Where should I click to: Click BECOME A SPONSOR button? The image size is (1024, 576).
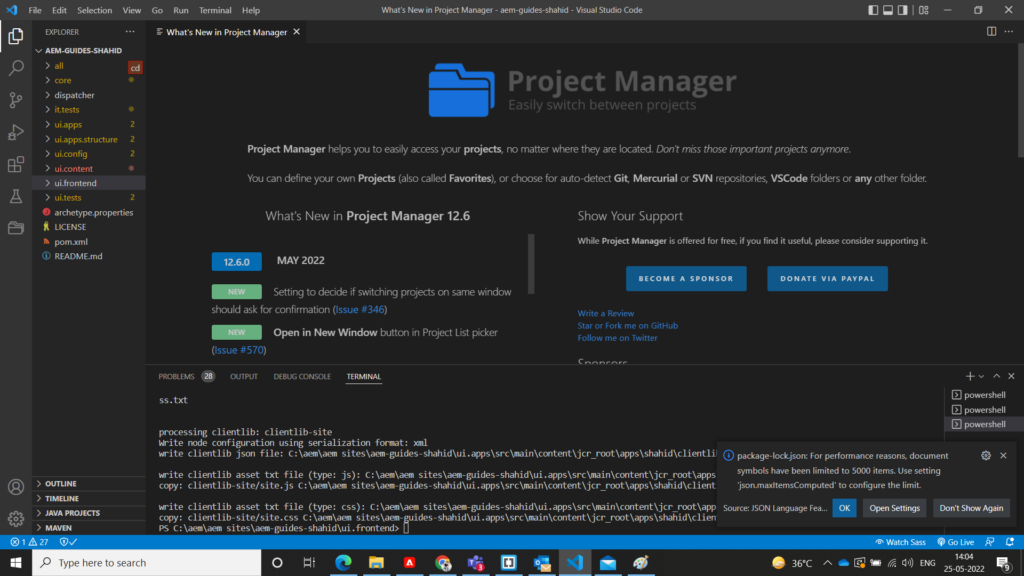(686, 279)
